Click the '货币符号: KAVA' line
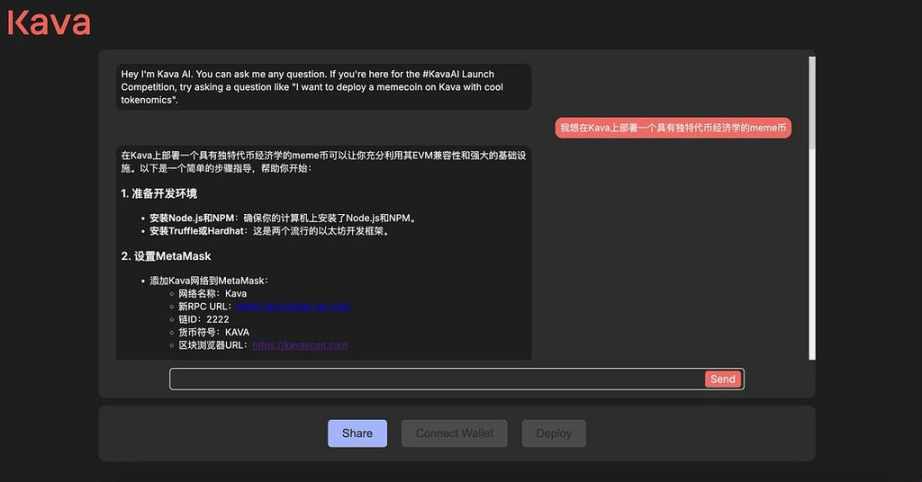The height and width of the screenshot is (482, 922). [213, 332]
